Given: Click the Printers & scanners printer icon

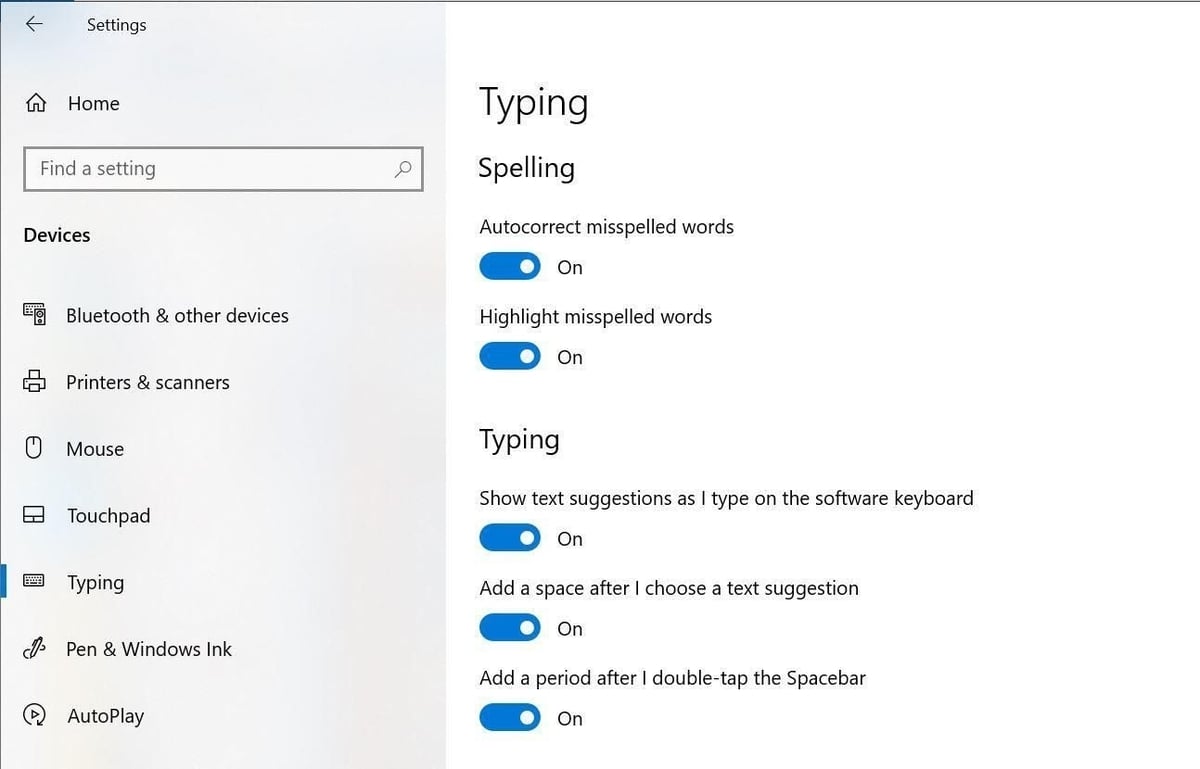Looking at the screenshot, I should (34, 382).
